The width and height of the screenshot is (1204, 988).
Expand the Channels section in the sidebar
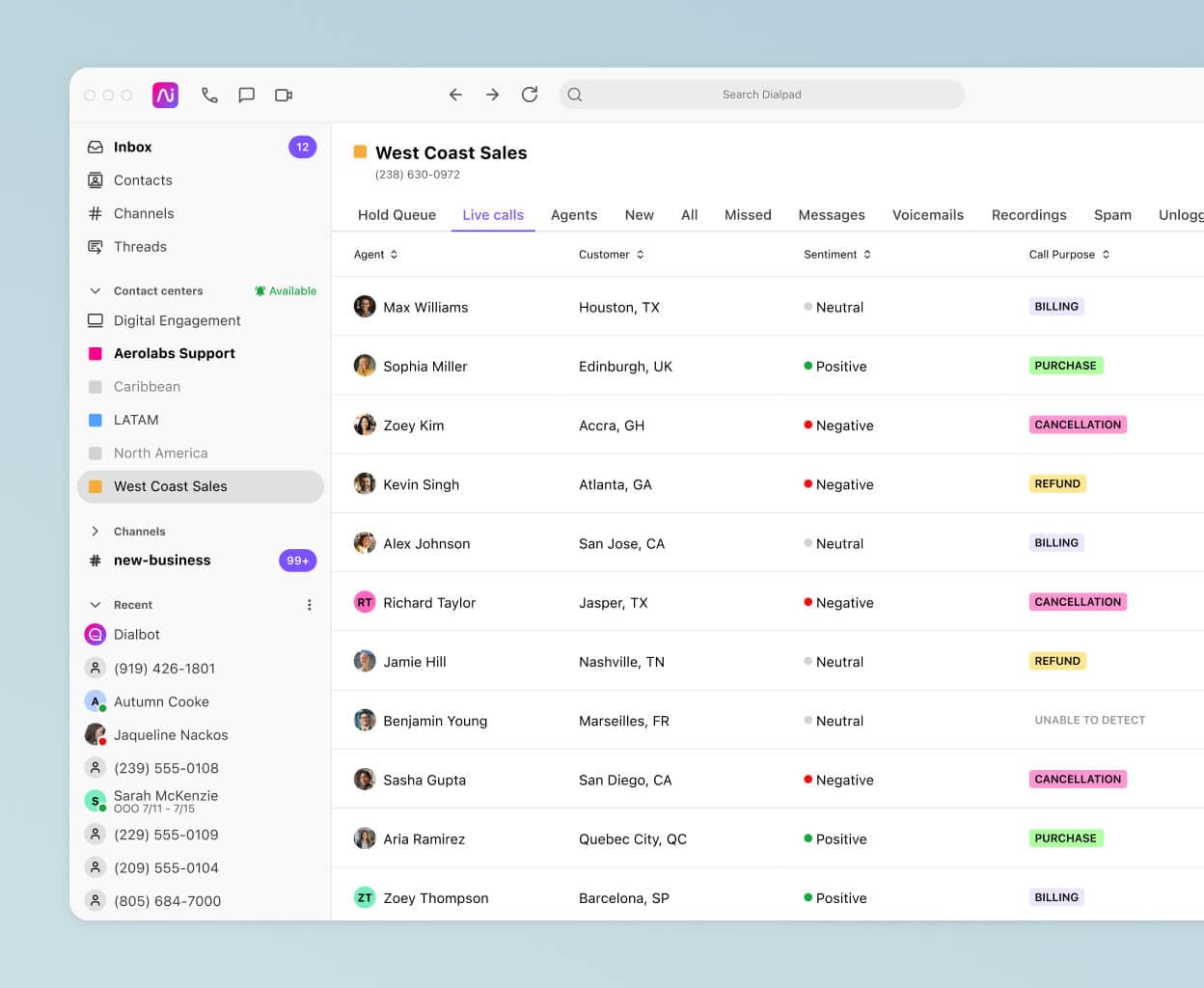coord(95,531)
